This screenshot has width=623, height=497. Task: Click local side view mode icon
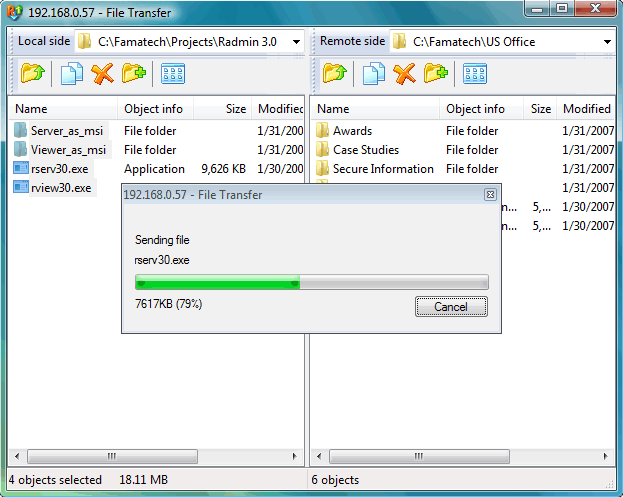tap(173, 74)
